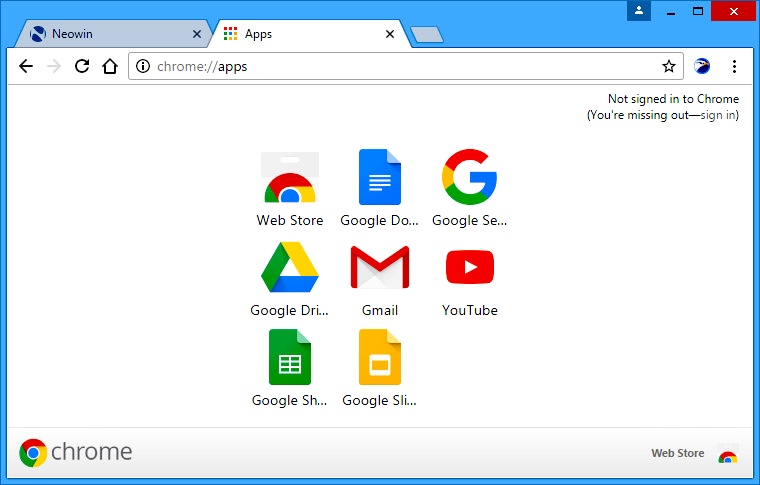
Task: Click the sign in link
Action: tap(718, 115)
